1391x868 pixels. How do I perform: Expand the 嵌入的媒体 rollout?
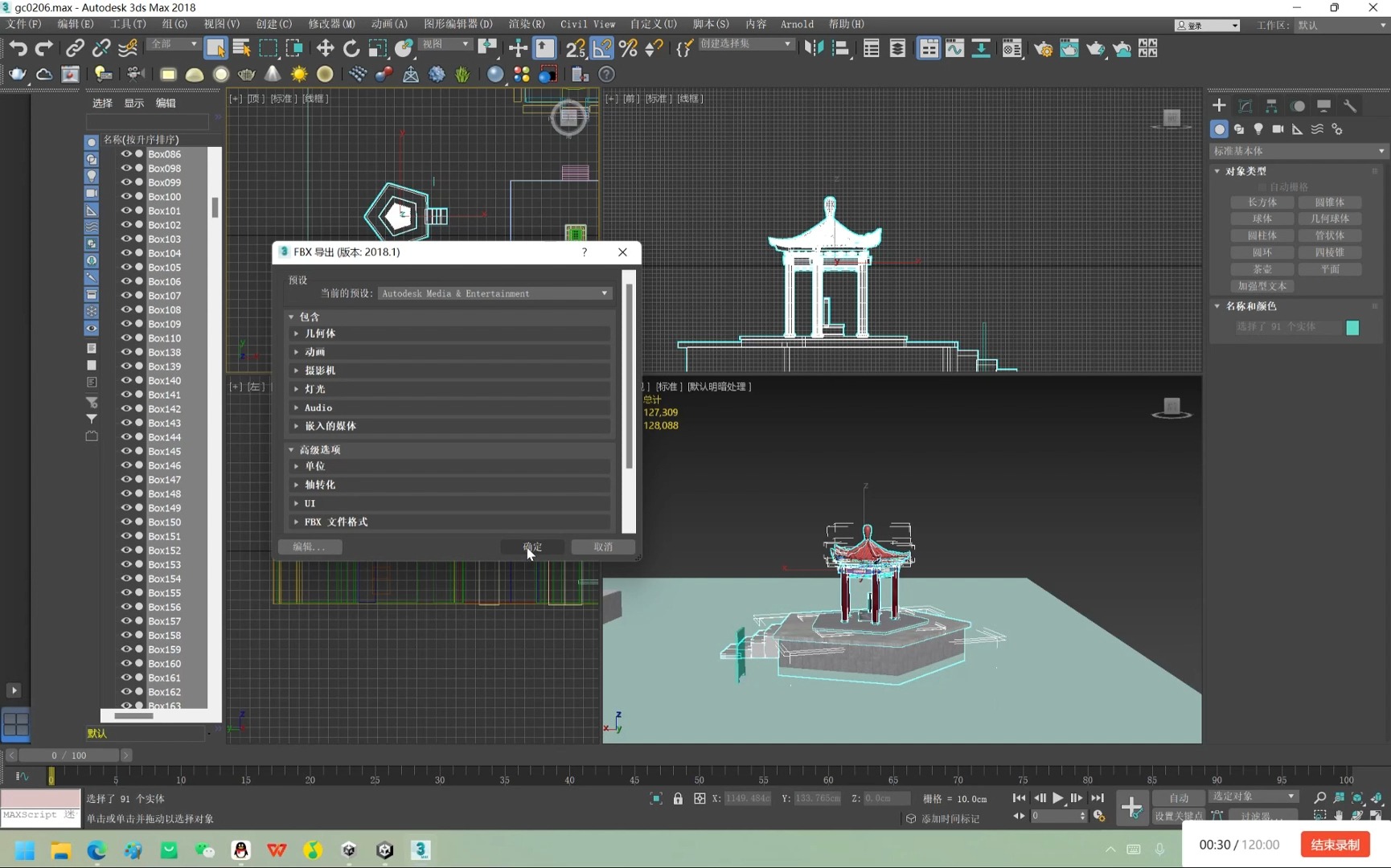click(x=450, y=426)
